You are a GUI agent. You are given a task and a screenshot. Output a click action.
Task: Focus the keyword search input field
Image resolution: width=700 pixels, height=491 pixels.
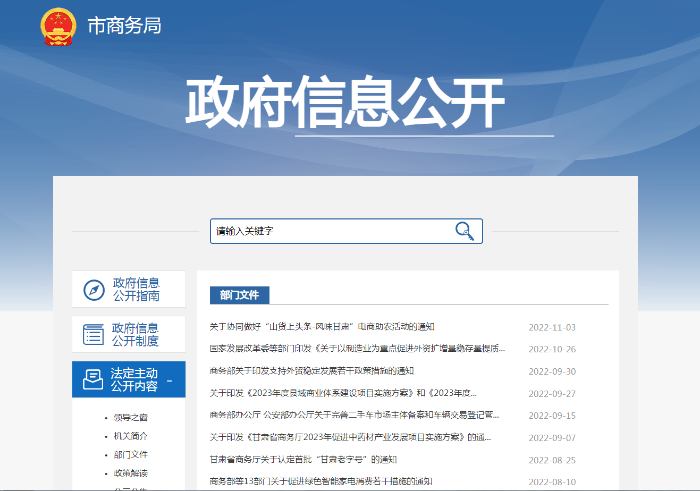click(330, 231)
